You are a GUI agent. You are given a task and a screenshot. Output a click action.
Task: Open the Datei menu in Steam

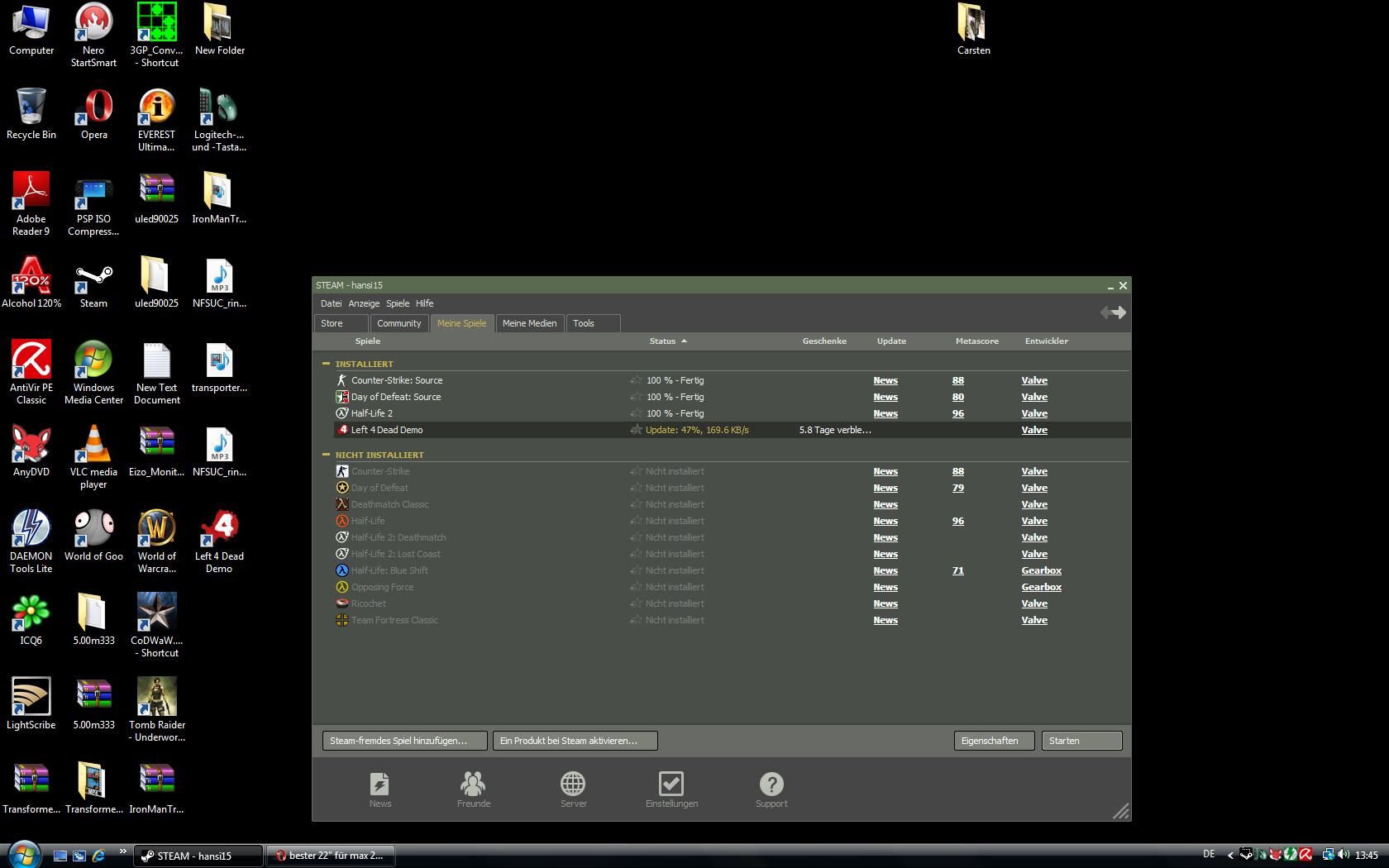coord(331,303)
